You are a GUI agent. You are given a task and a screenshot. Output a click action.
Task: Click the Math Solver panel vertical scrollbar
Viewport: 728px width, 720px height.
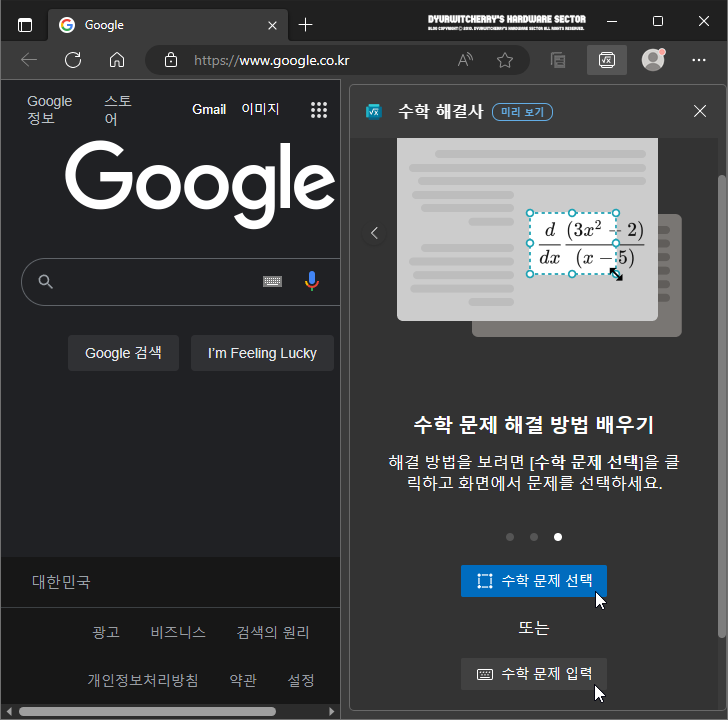(722, 406)
